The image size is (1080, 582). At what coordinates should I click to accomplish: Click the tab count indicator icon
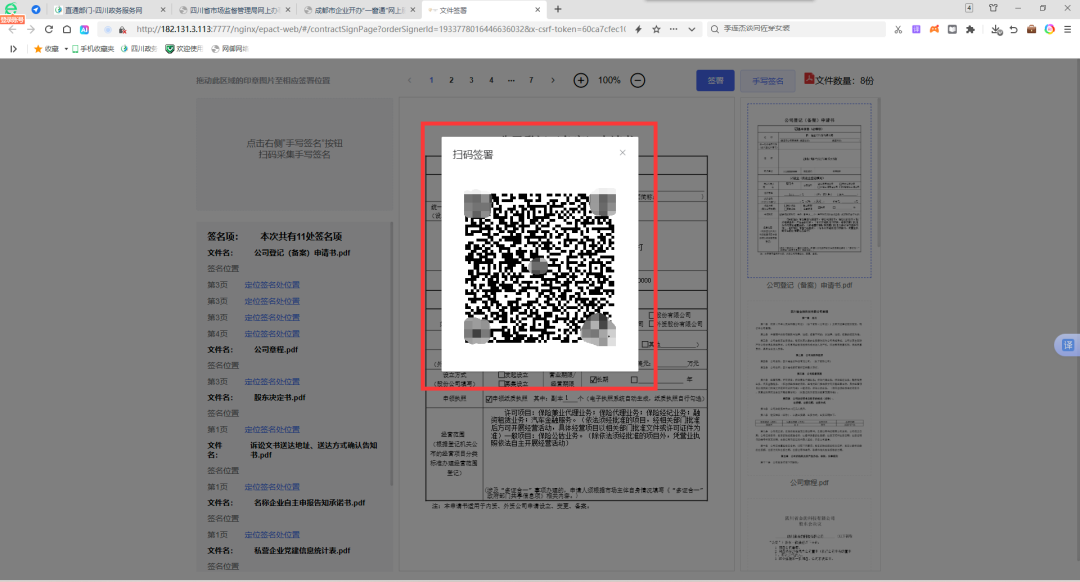tap(968, 8)
